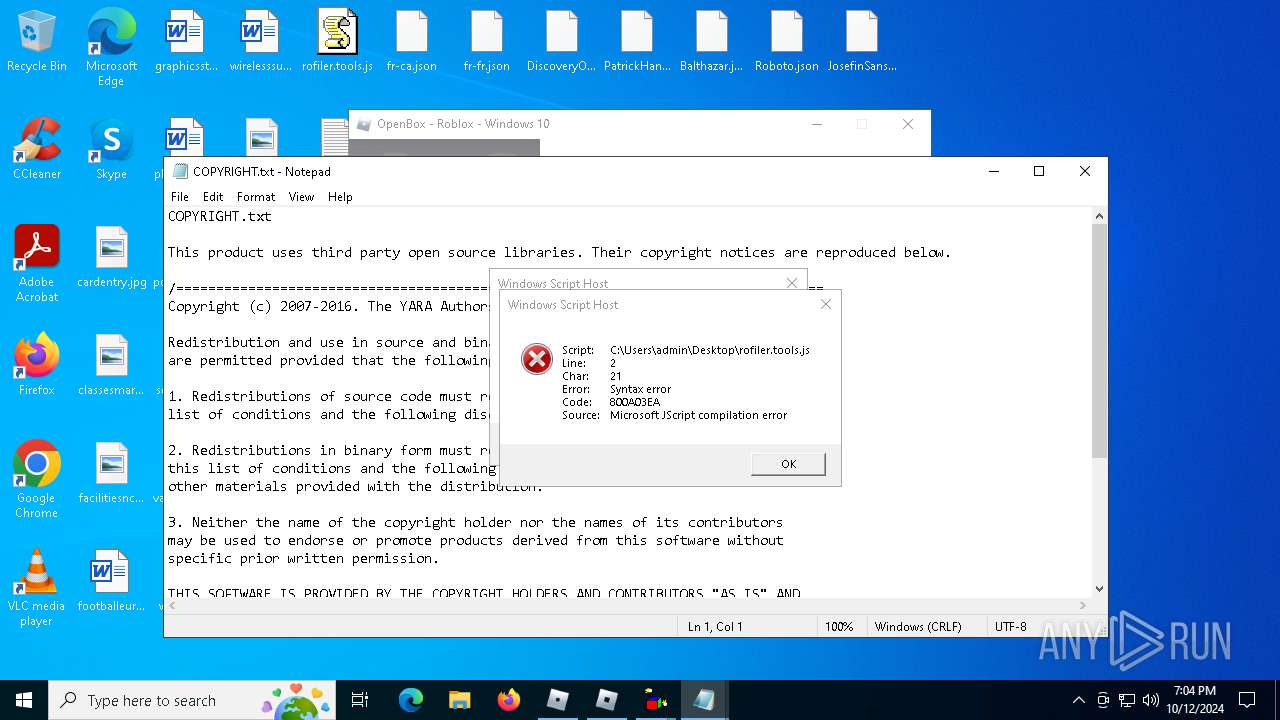Open the CCleaner desktop shortcut

pos(37,149)
